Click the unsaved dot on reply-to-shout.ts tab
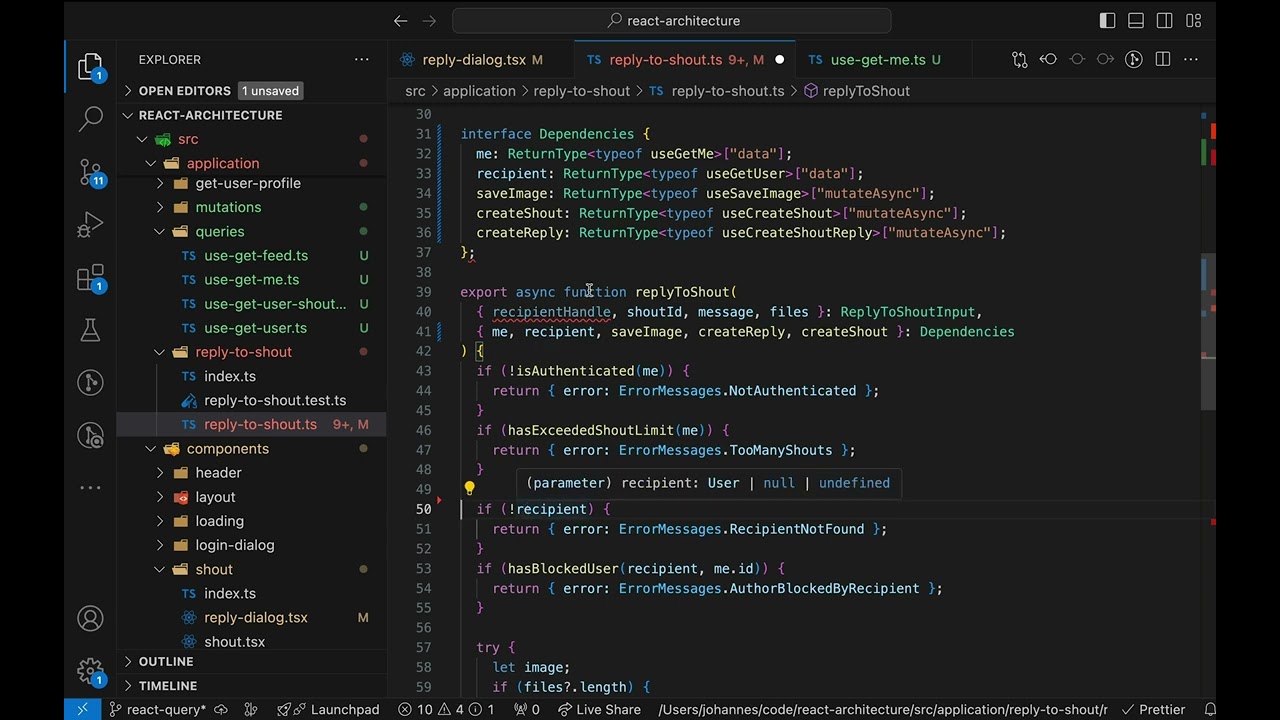 point(780,60)
